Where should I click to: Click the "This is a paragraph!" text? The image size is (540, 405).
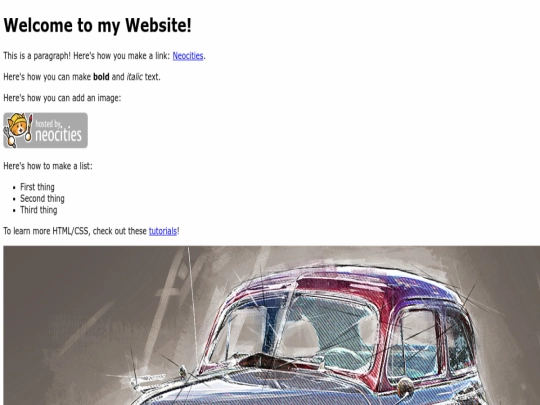click(37, 56)
